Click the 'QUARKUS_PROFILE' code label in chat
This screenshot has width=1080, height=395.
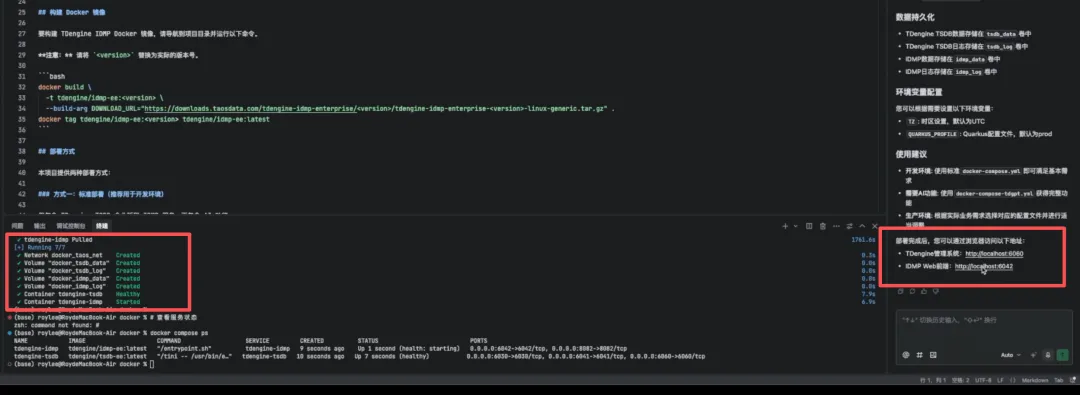[x=932, y=134]
